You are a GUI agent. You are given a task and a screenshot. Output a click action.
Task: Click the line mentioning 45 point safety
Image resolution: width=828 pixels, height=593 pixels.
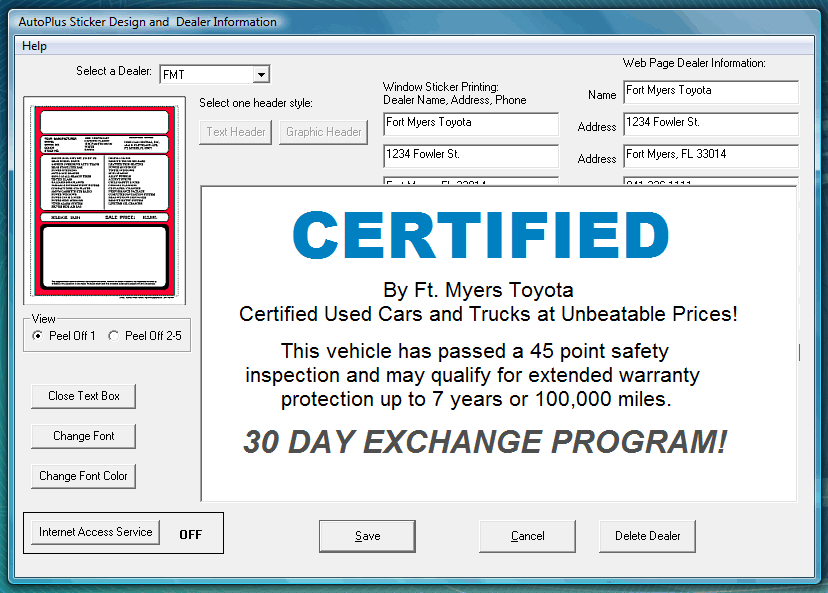pos(474,351)
